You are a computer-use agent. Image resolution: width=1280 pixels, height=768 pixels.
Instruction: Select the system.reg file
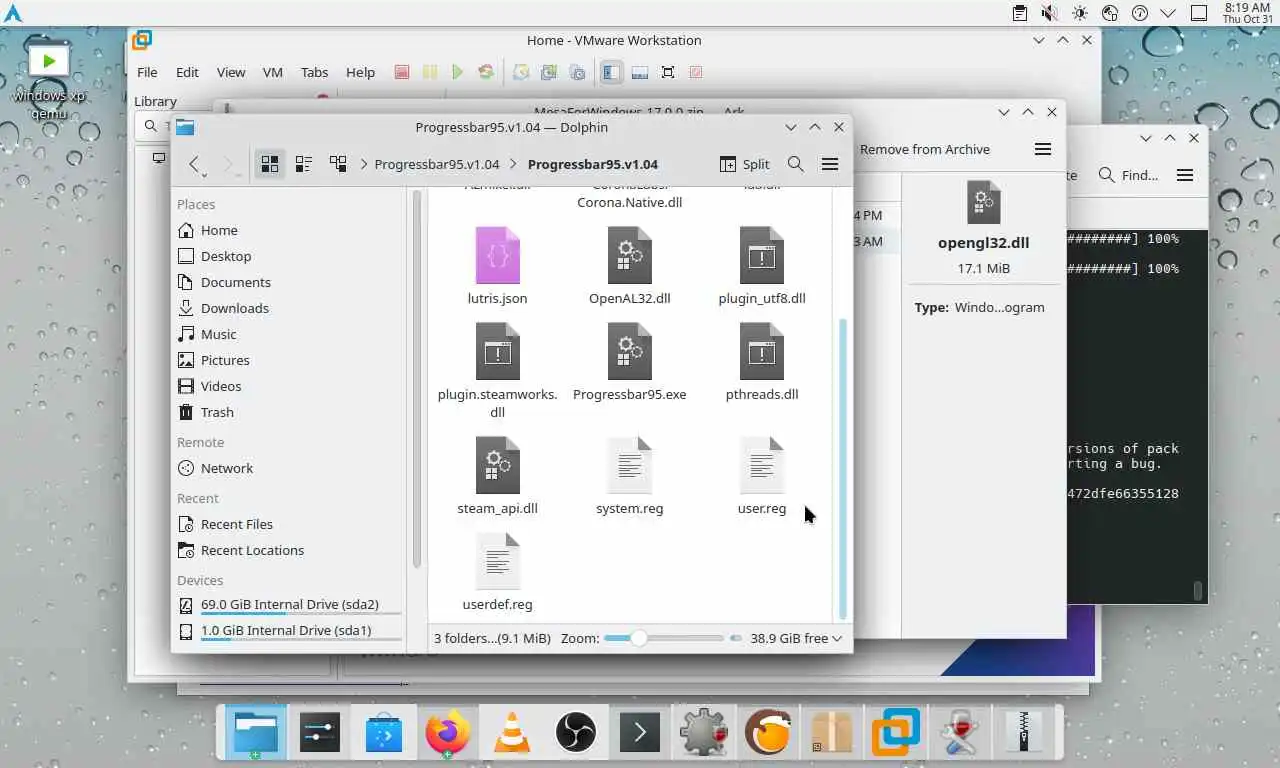click(x=630, y=475)
